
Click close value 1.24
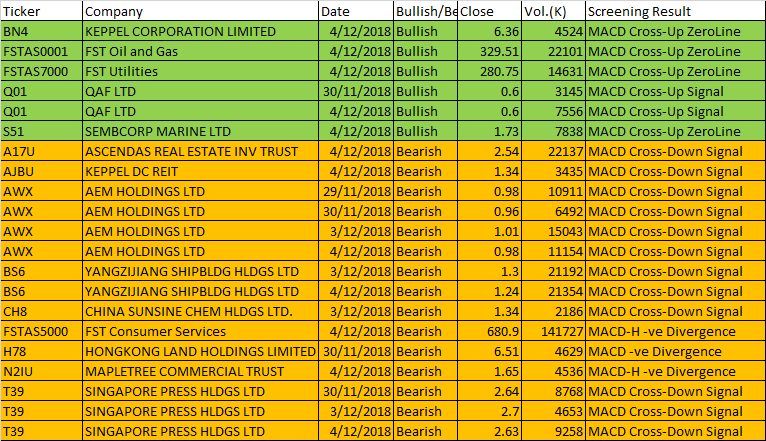pos(489,292)
